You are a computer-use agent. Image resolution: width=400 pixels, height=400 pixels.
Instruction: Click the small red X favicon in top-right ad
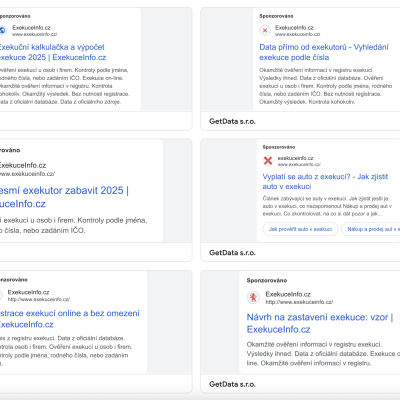coord(265,30)
